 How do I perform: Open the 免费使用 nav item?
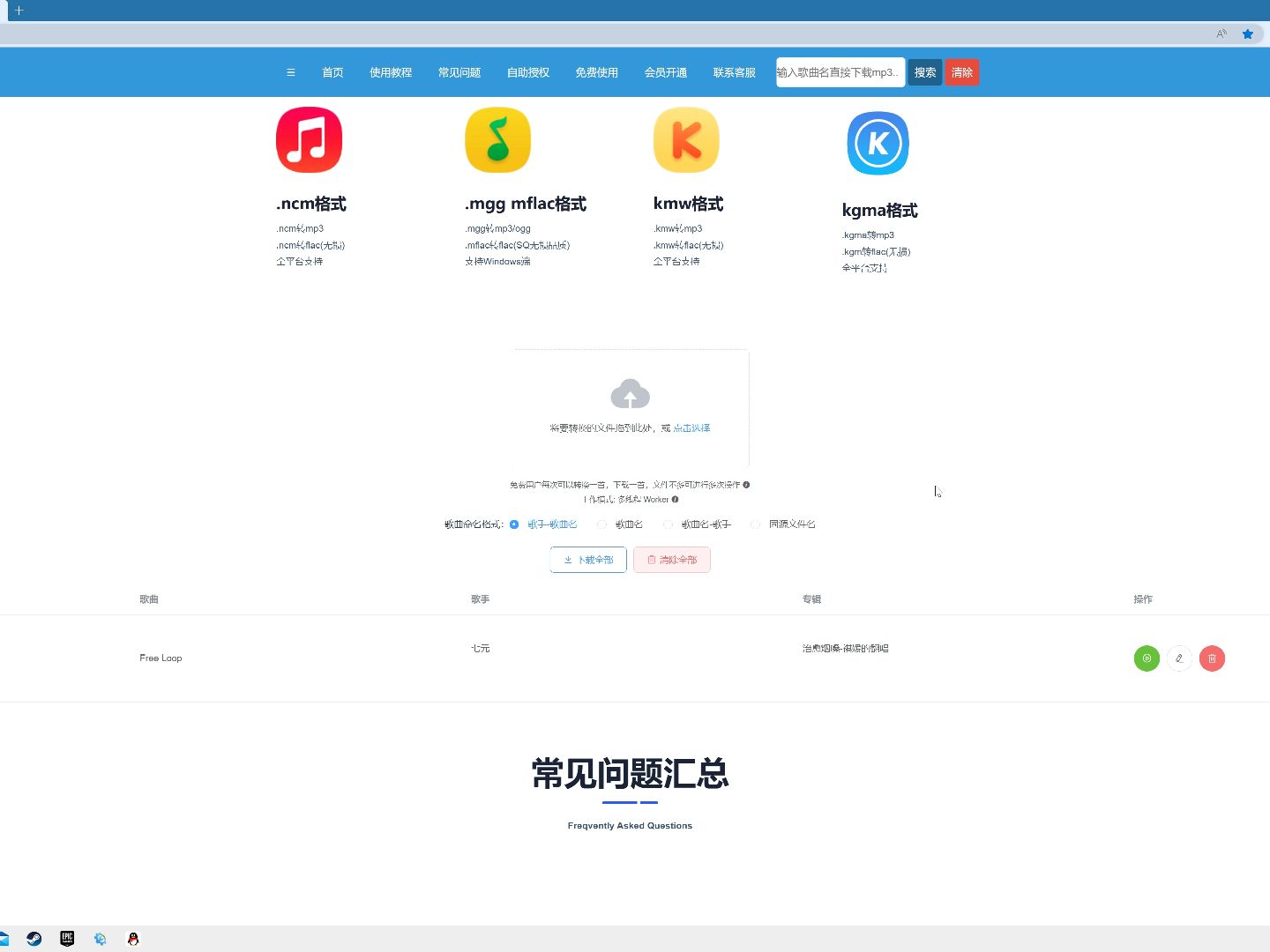(597, 72)
